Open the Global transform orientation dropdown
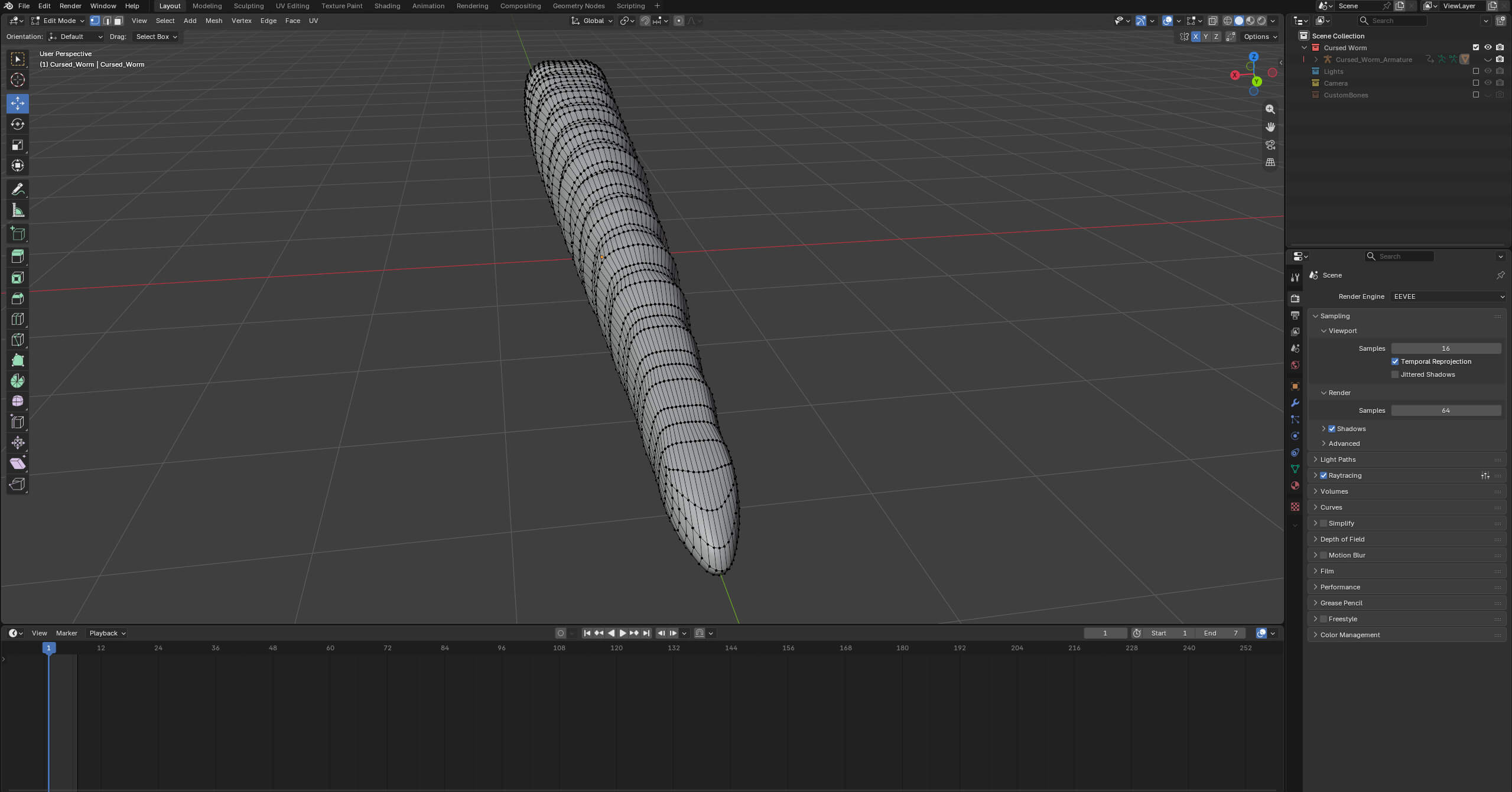This screenshot has height=792, width=1512. click(592, 21)
